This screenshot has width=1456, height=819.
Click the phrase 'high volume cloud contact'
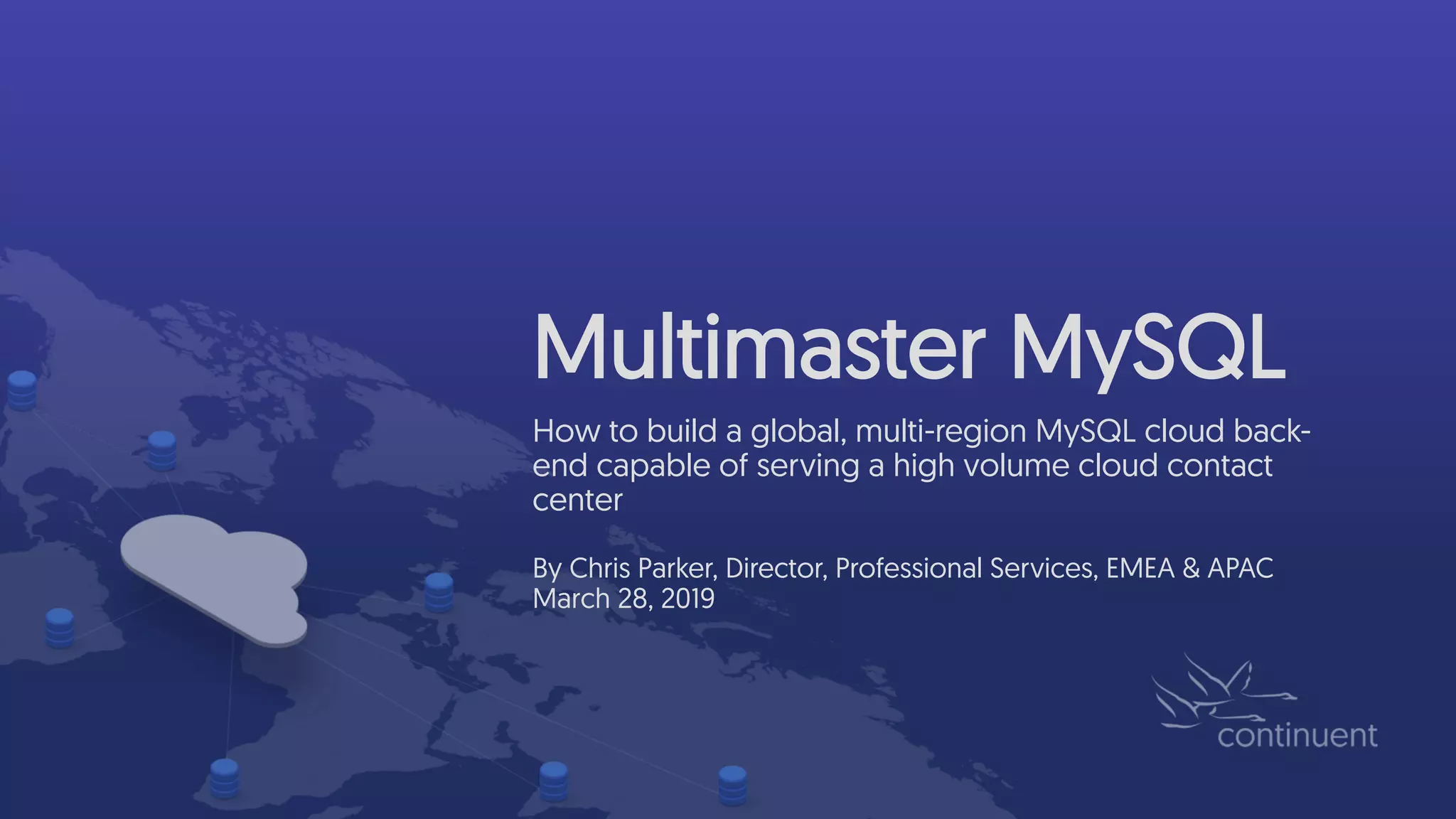(x=1082, y=466)
